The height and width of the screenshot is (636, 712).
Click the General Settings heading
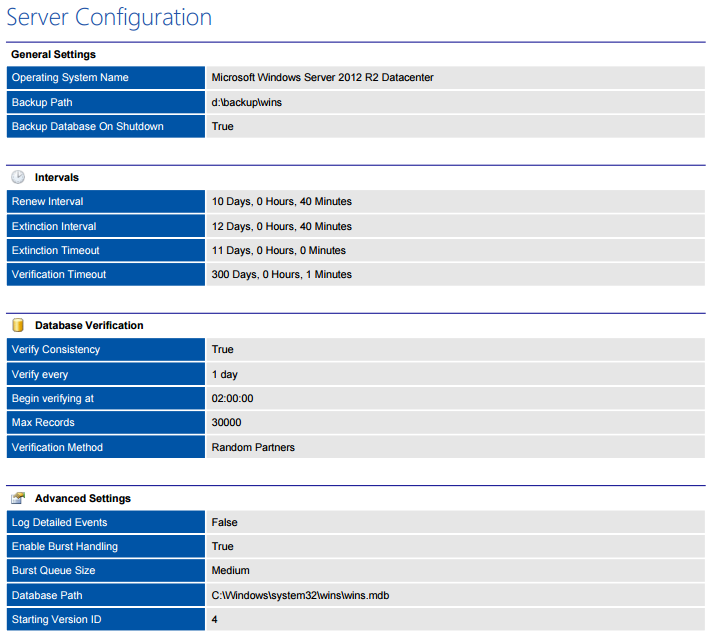pos(54,54)
